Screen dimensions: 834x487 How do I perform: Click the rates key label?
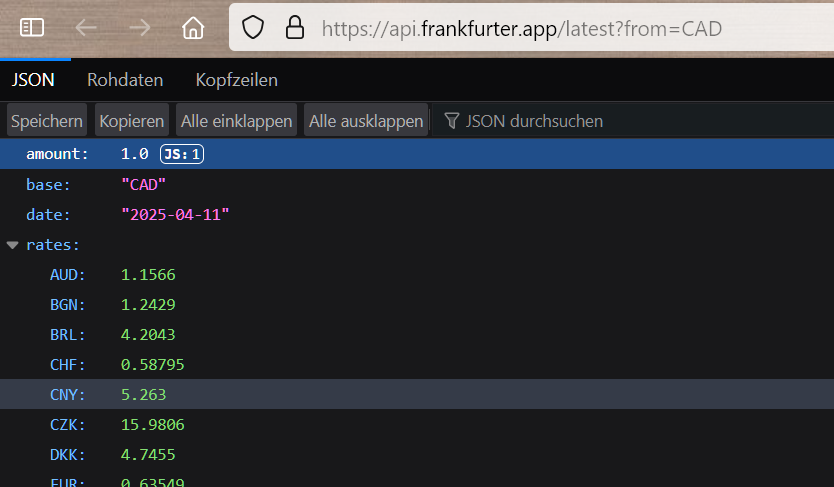click(53, 245)
